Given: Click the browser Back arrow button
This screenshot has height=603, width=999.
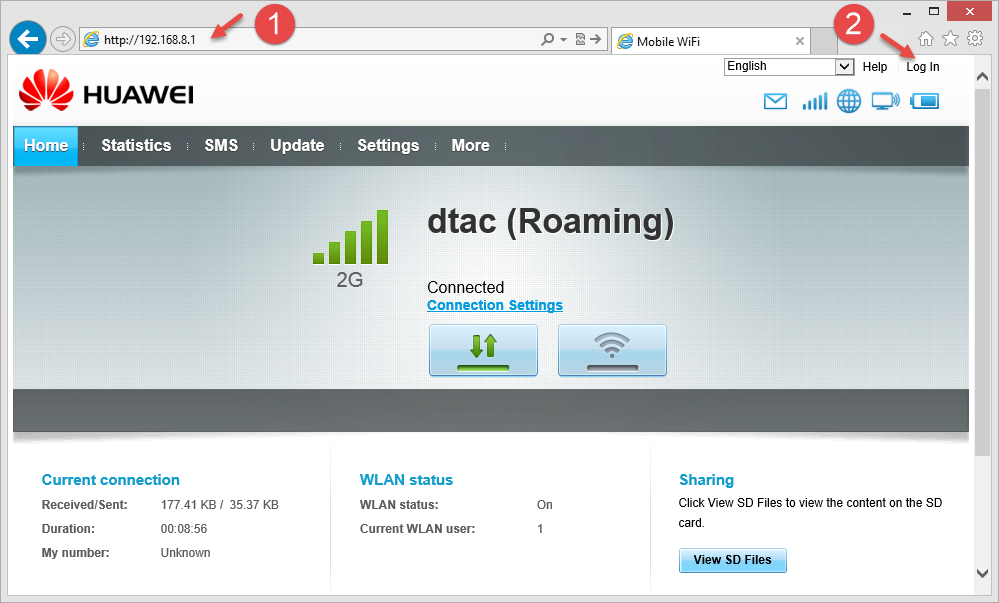Looking at the screenshot, I should tap(27, 39).
